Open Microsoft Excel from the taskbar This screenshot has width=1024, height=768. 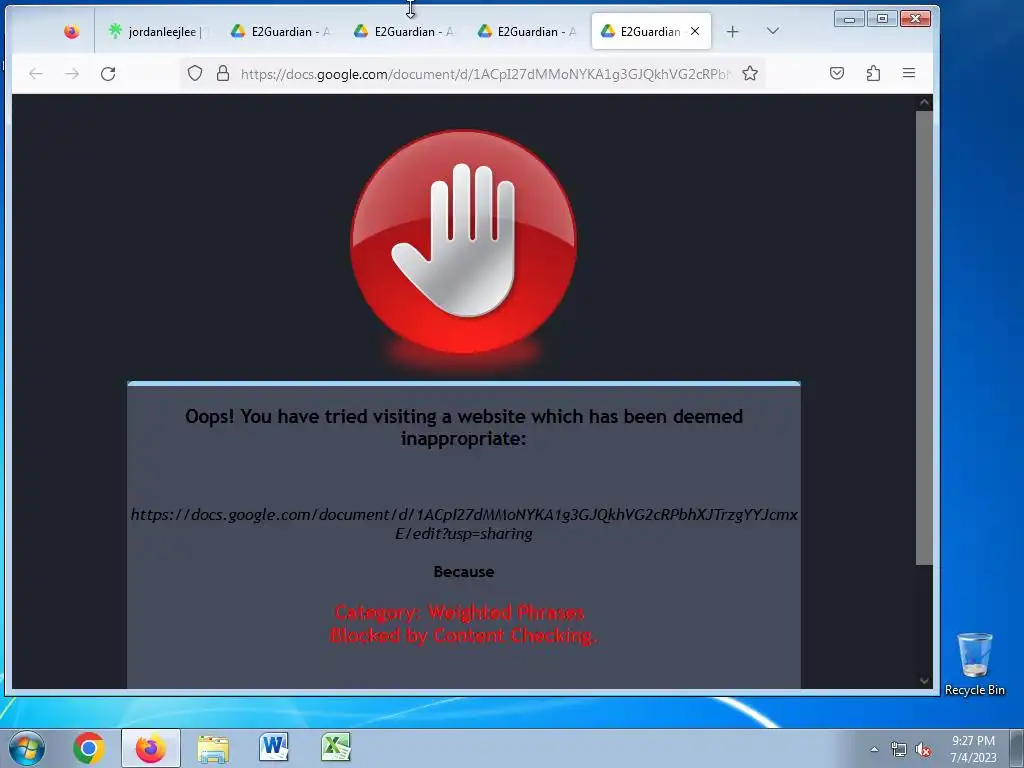(336, 747)
